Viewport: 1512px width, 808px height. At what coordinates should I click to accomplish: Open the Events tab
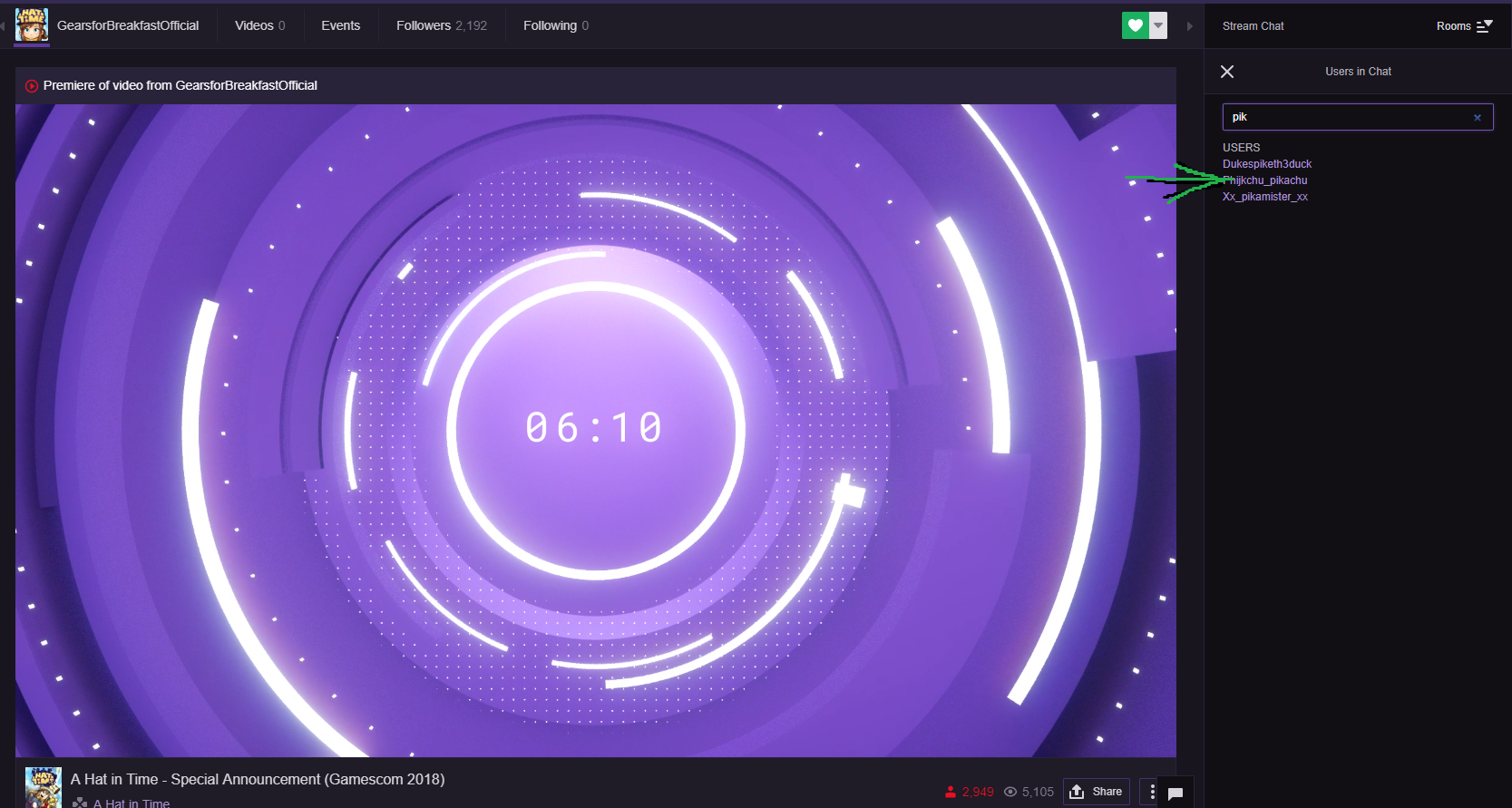click(x=340, y=25)
